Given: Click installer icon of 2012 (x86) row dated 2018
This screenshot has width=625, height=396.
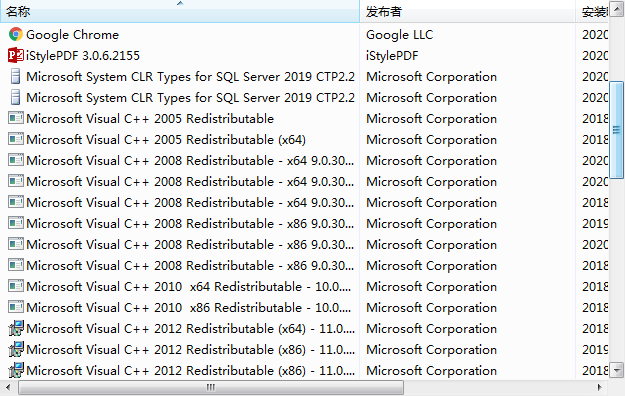Looking at the screenshot, I should pyautogui.click(x=16, y=370).
